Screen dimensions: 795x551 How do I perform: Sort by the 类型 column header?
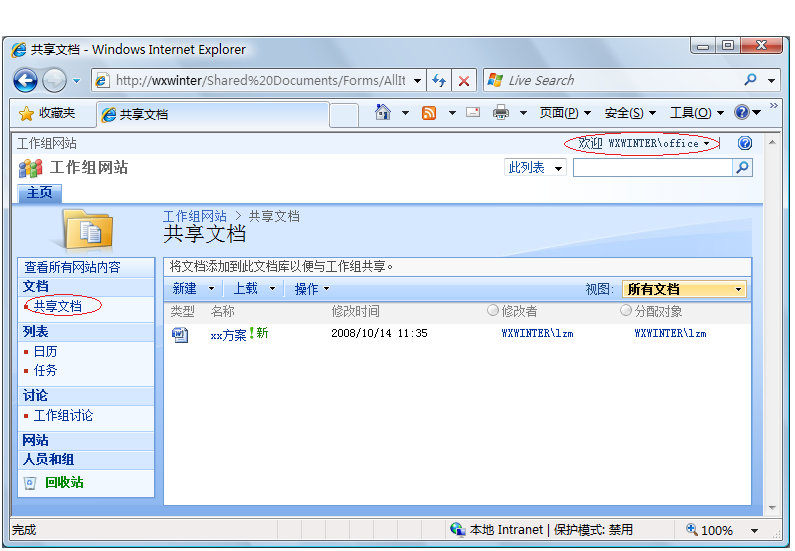(x=183, y=311)
